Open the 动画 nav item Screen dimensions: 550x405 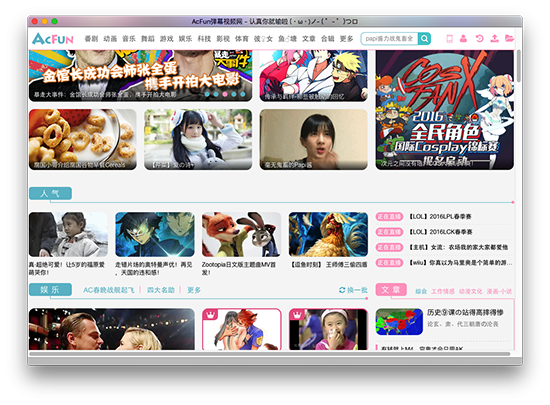110,39
